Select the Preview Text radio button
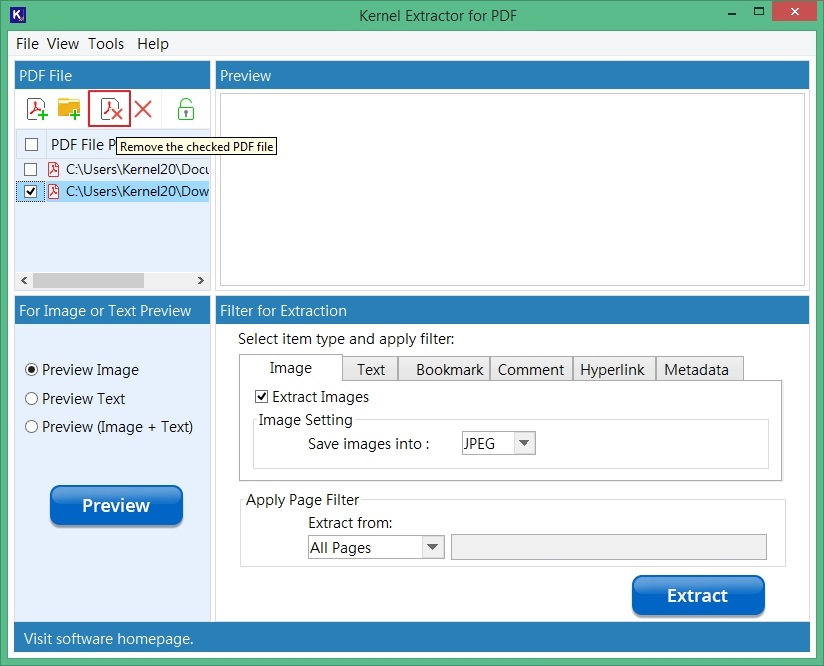This screenshot has height=666, width=824. click(32, 398)
